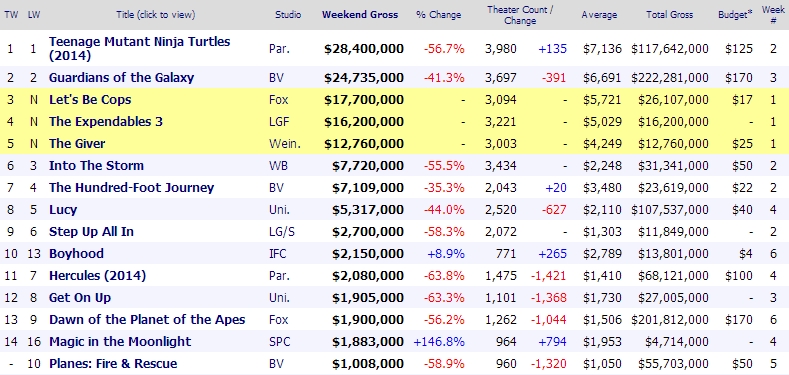Screen dimensions: 789x375
Task: Open The Hundred-Foot Journey page
Action: pos(131,188)
